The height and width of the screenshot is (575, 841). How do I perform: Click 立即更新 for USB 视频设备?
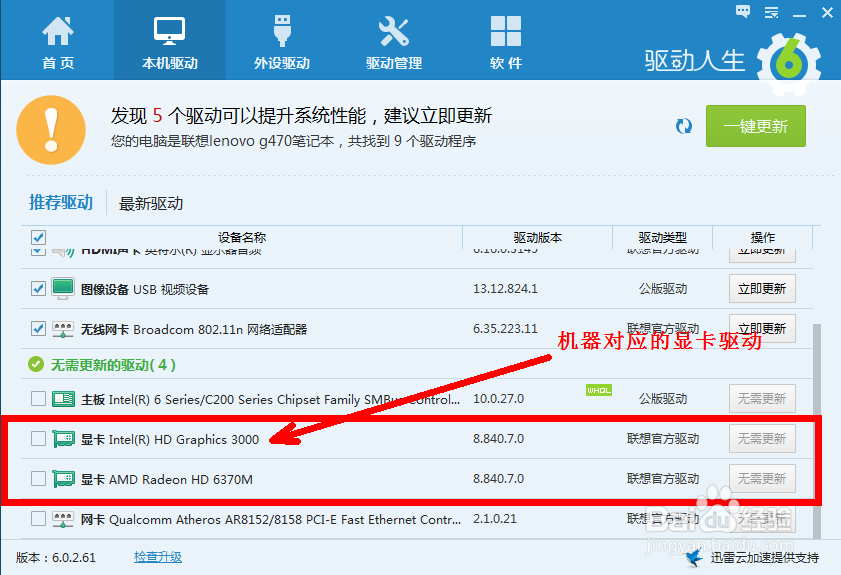tap(762, 289)
